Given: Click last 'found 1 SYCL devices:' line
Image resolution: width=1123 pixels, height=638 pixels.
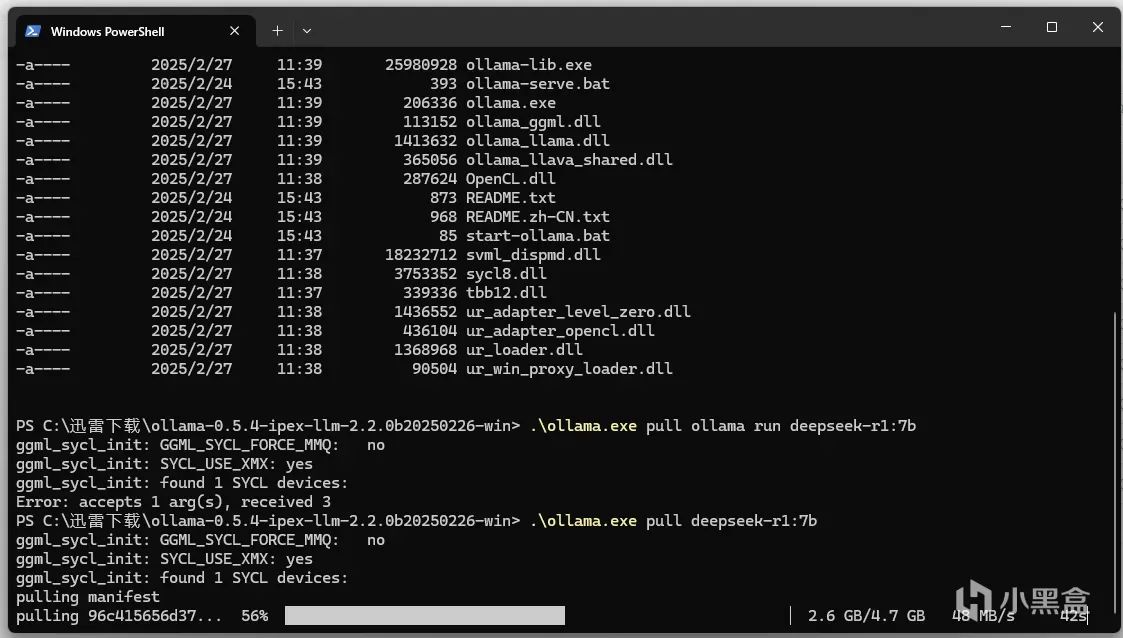Looking at the screenshot, I should point(182,577).
